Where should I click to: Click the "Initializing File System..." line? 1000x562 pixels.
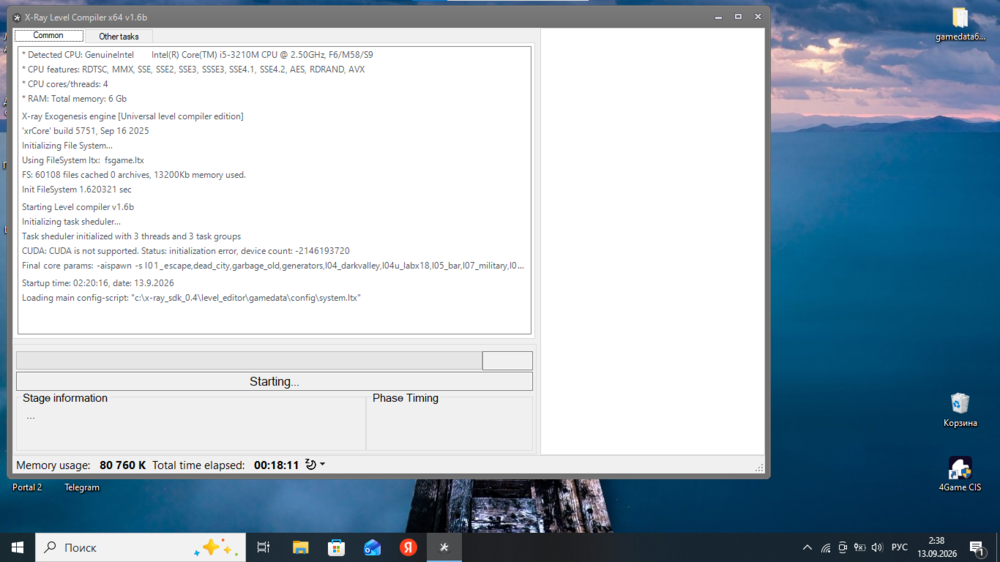tap(67, 145)
